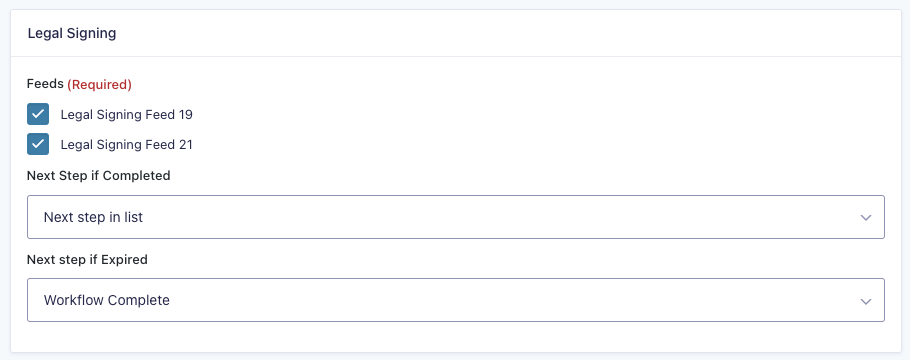910x360 pixels.
Task: Click the 'Next Step if Completed' field label
Action: click(99, 175)
